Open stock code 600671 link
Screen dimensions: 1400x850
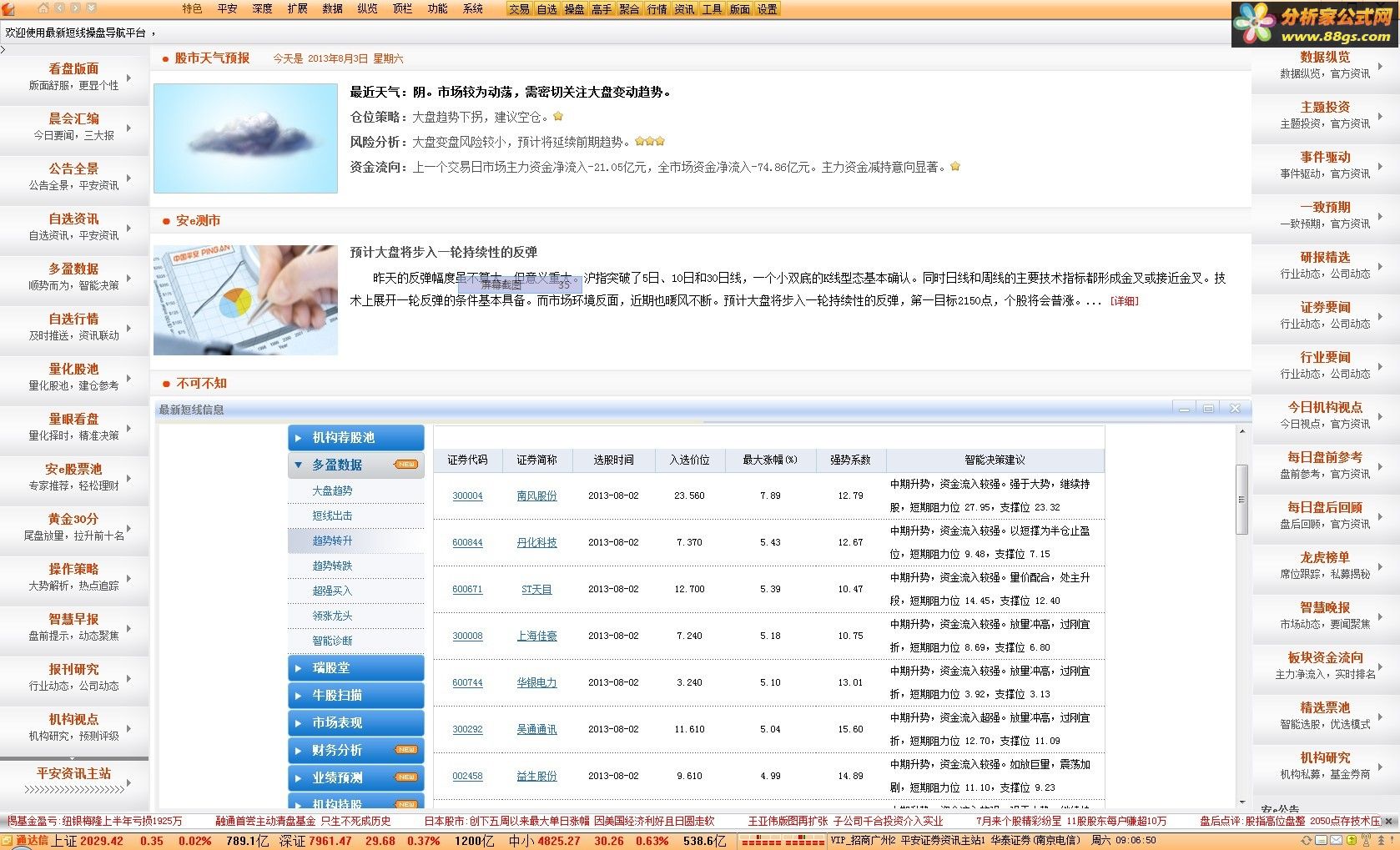467,589
